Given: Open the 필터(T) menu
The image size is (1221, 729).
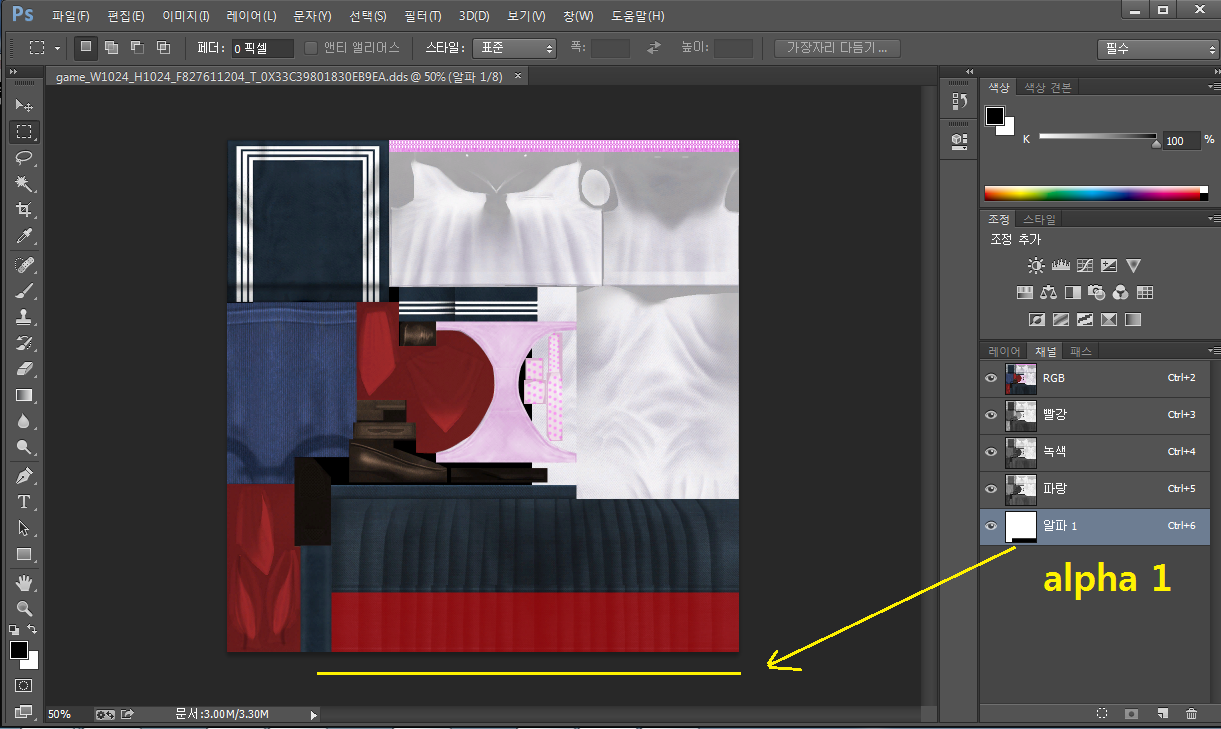Looking at the screenshot, I should coord(421,16).
